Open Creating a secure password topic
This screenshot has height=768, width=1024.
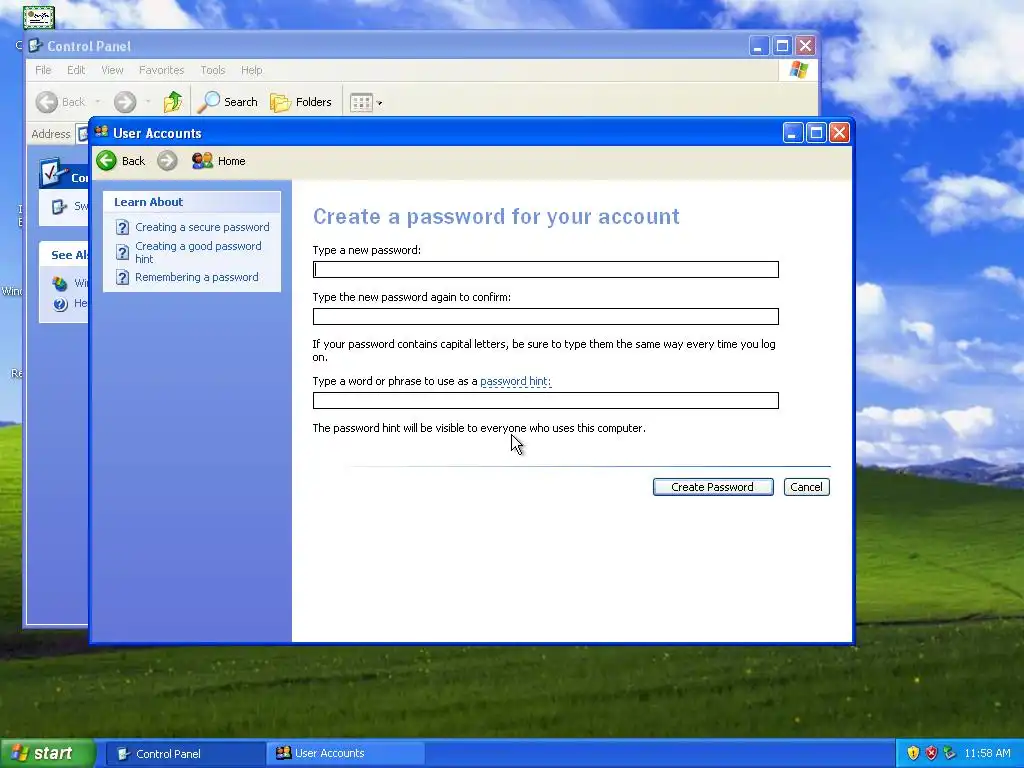tap(202, 227)
